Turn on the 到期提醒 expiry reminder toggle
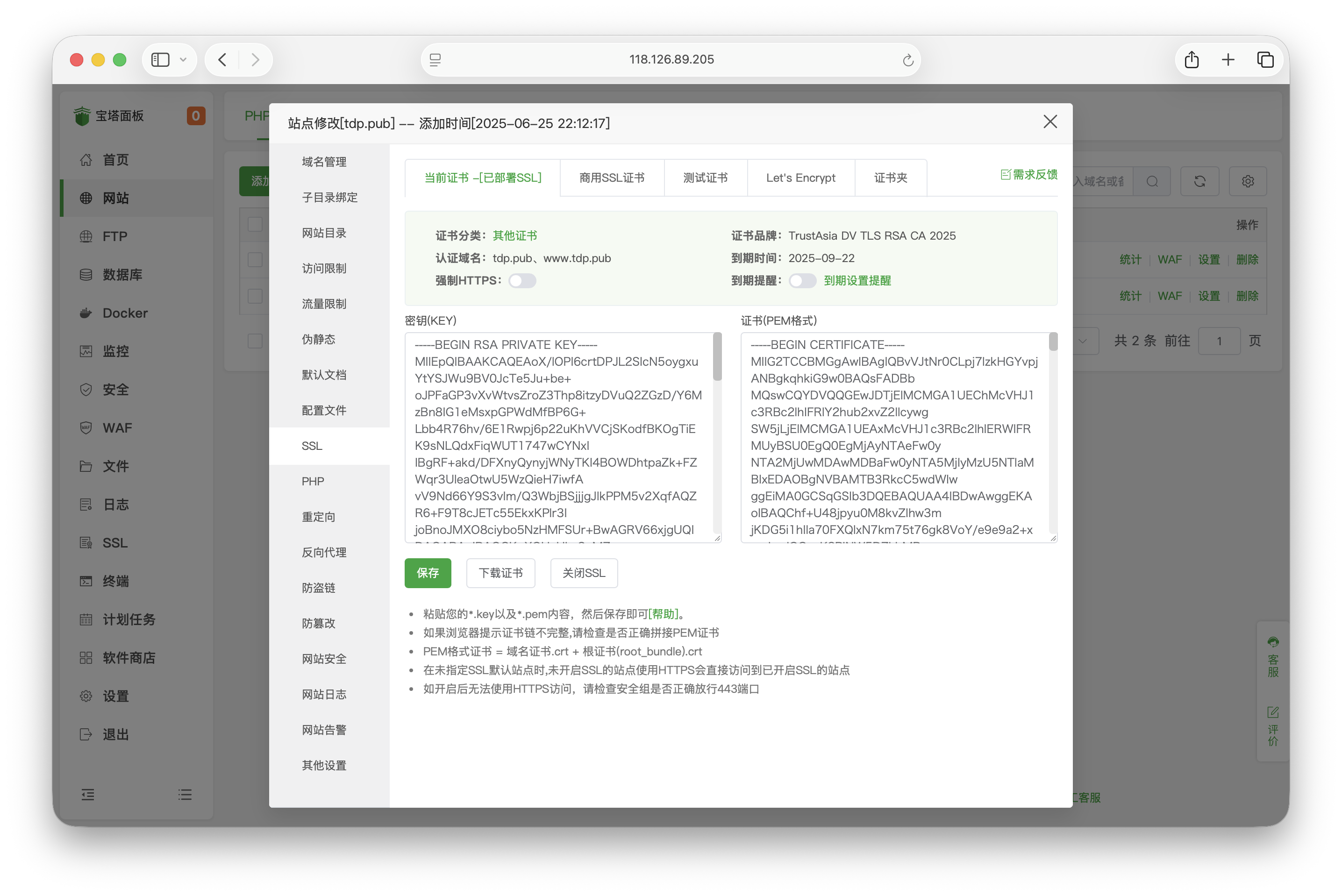This screenshot has width=1342, height=896. click(802, 281)
